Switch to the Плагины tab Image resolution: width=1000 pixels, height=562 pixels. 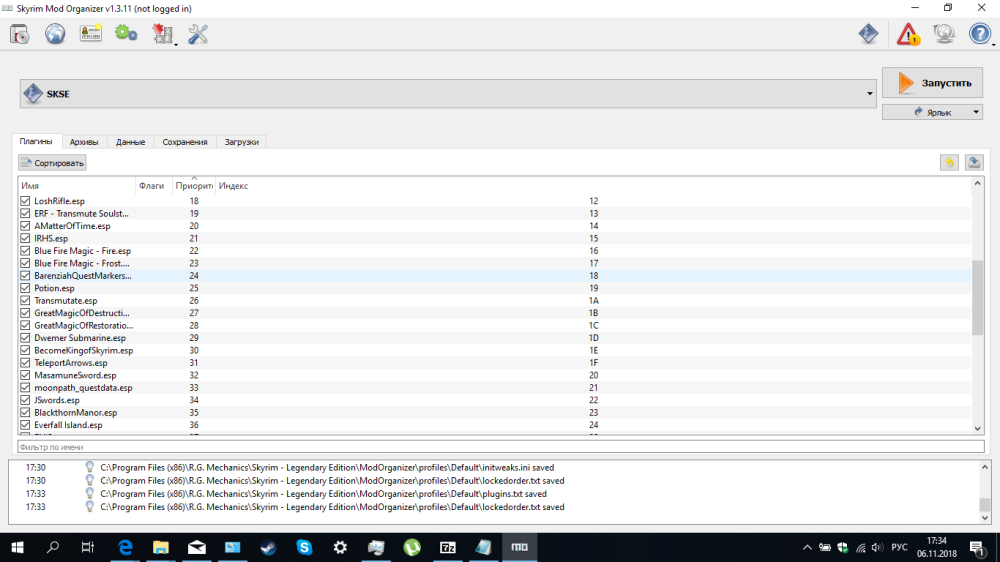(x=36, y=141)
